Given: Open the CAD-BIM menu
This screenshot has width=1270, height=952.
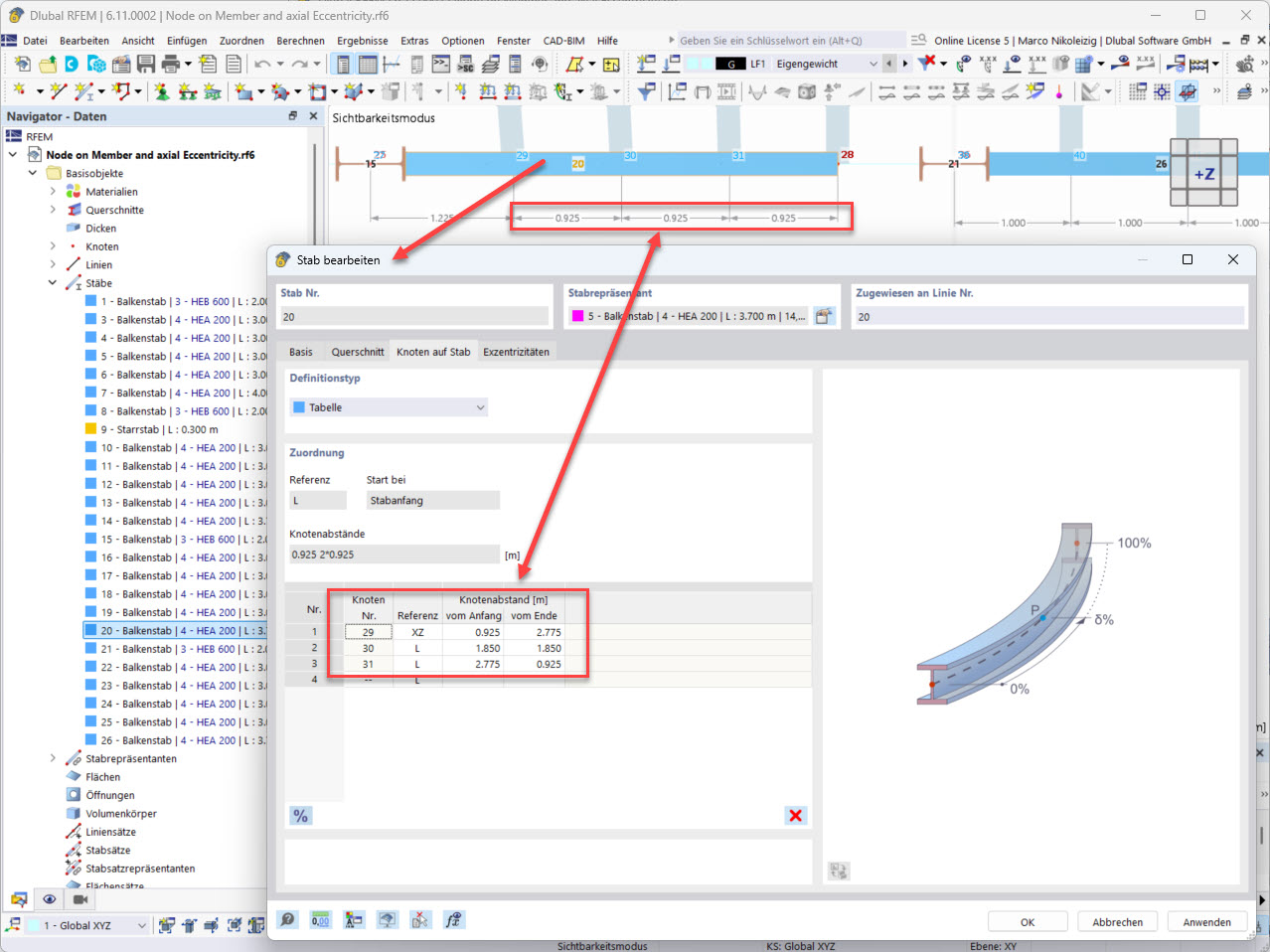Looking at the screenshot, I should 563,41.
